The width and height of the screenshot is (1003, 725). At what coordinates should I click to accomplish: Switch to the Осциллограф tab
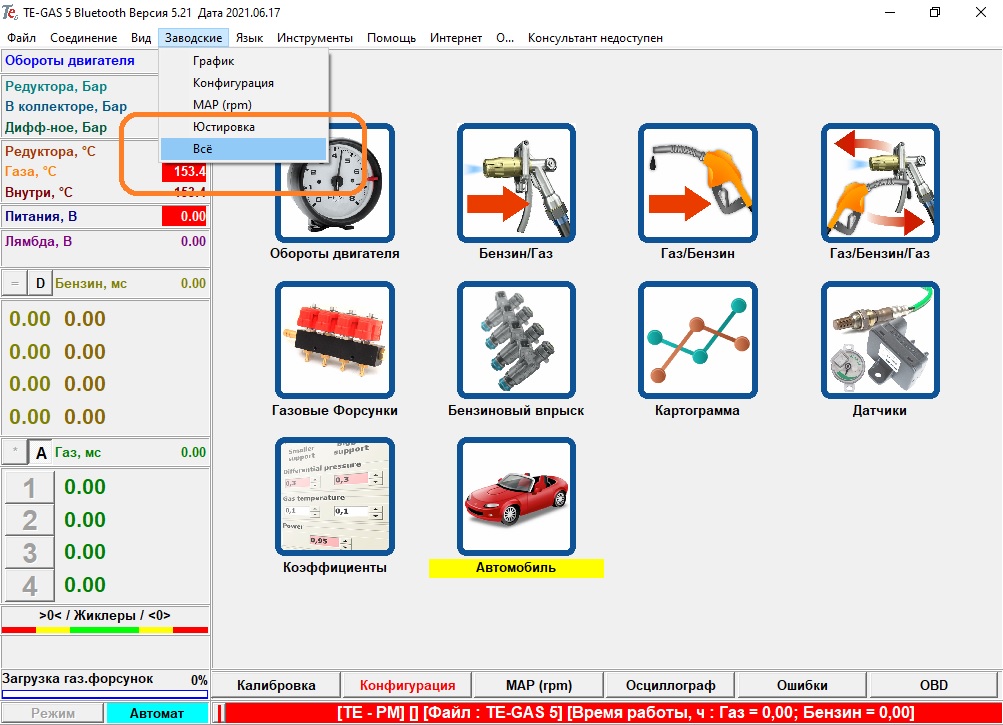point(670,685)
